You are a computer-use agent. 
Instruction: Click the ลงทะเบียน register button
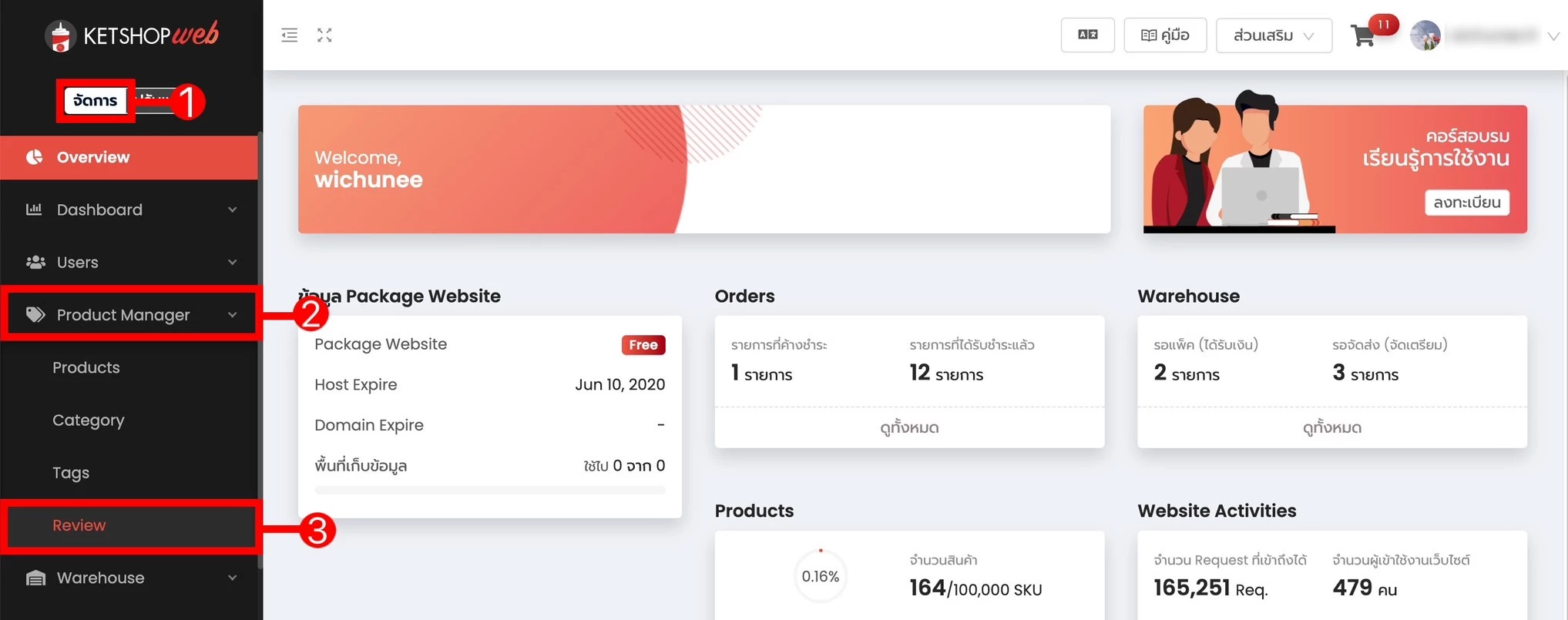1467,203
